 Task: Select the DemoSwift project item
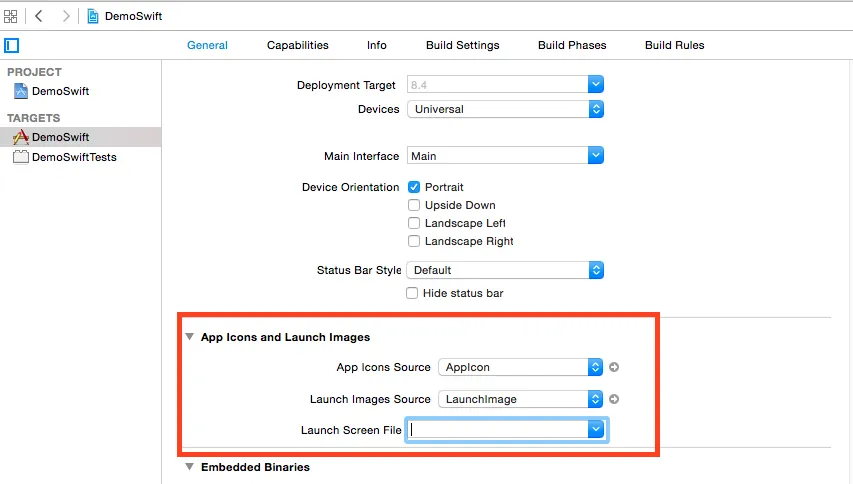click(x=60, y=91)
